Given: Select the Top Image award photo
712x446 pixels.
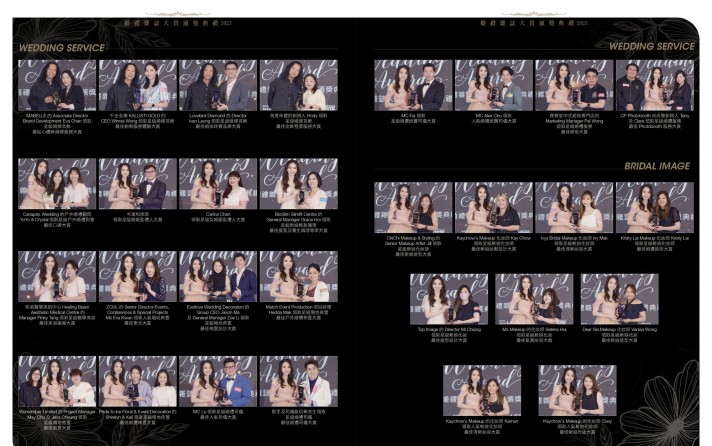Looking at the screenshot, I should click(449, 299).
